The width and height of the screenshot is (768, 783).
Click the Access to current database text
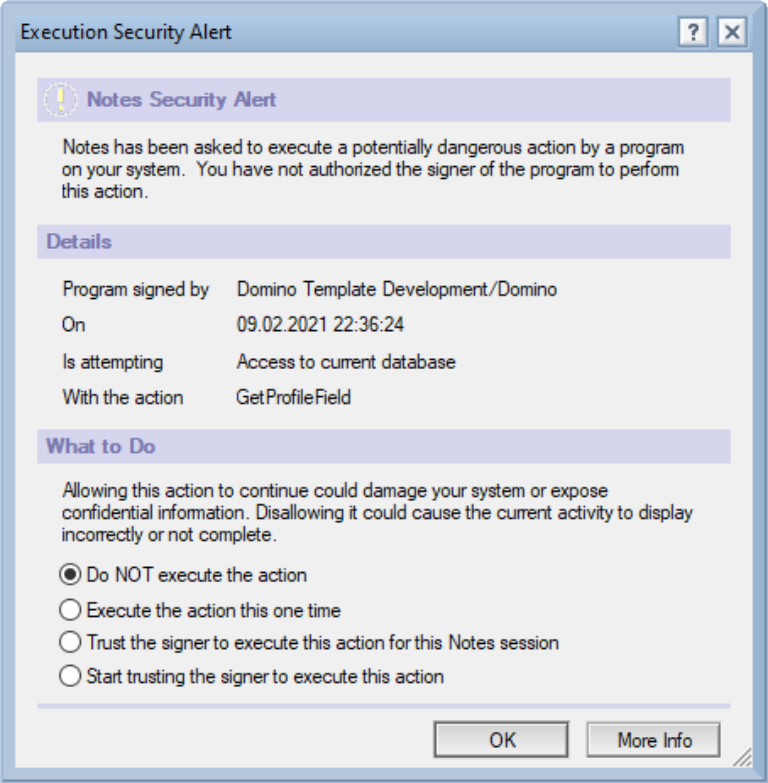(346, 362)
